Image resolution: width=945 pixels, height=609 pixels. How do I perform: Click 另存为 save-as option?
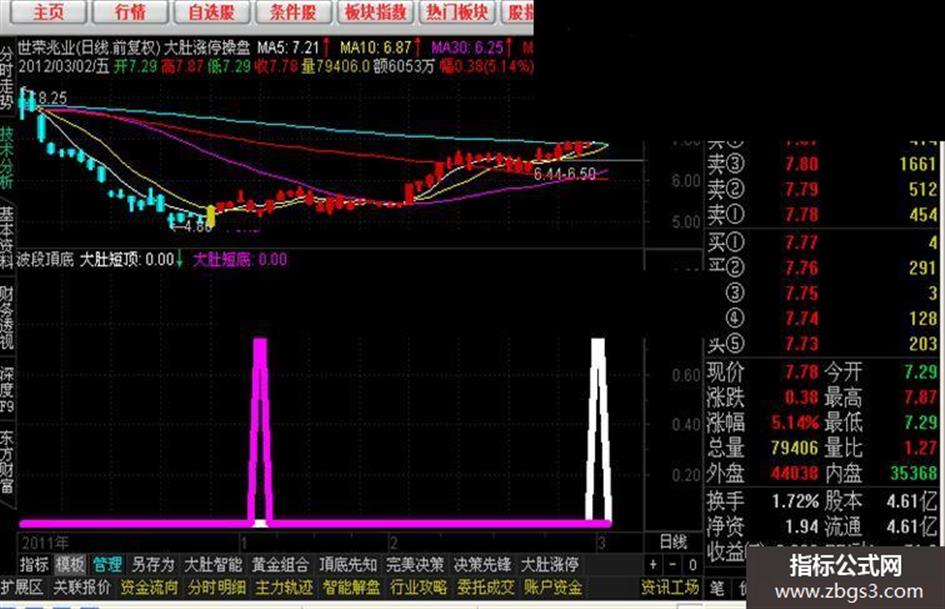coord(152,565)
